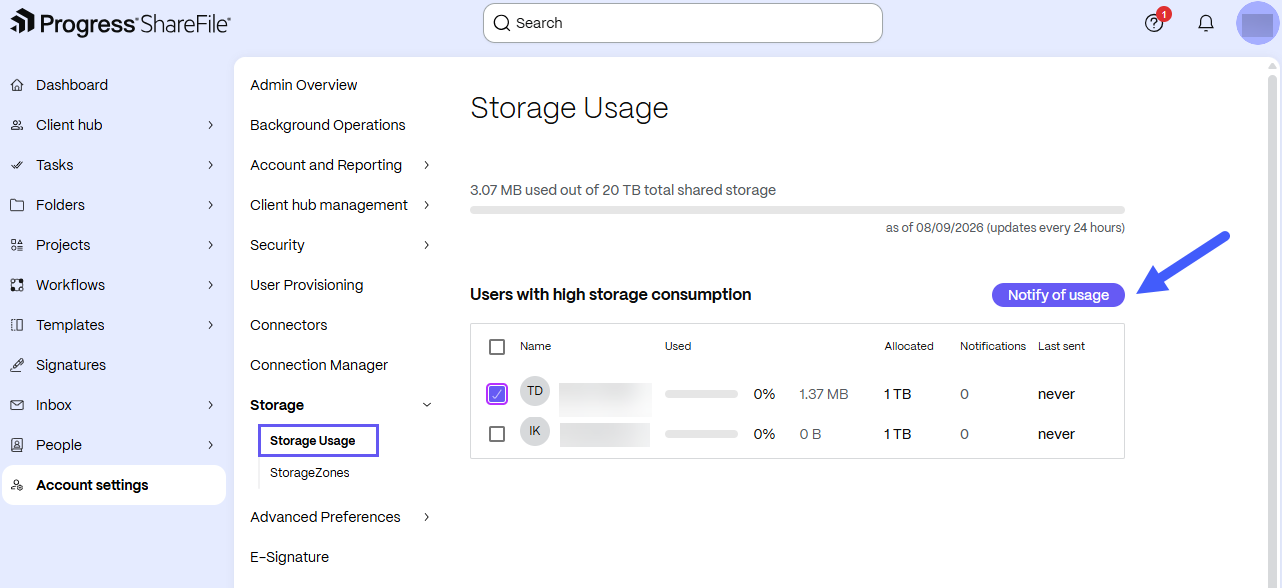Expand Advanced Preferences chevron
The height and width of the screenshot is (588, 1282).
[427, 517]
